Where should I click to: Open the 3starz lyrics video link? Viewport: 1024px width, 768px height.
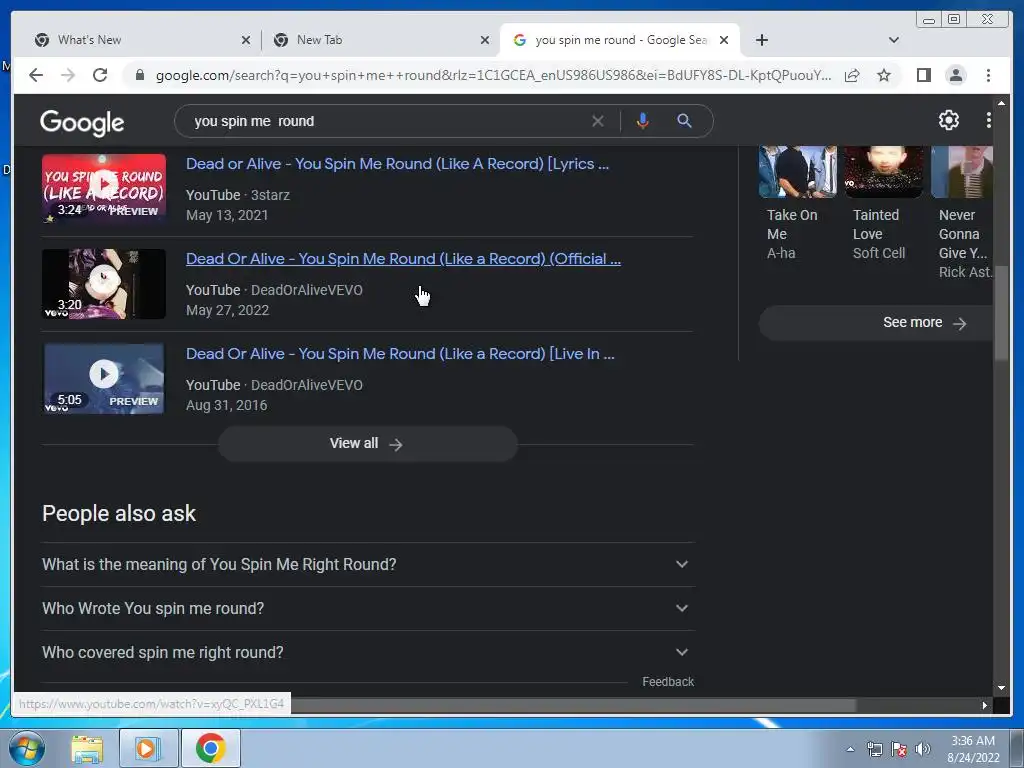(397, 164)
